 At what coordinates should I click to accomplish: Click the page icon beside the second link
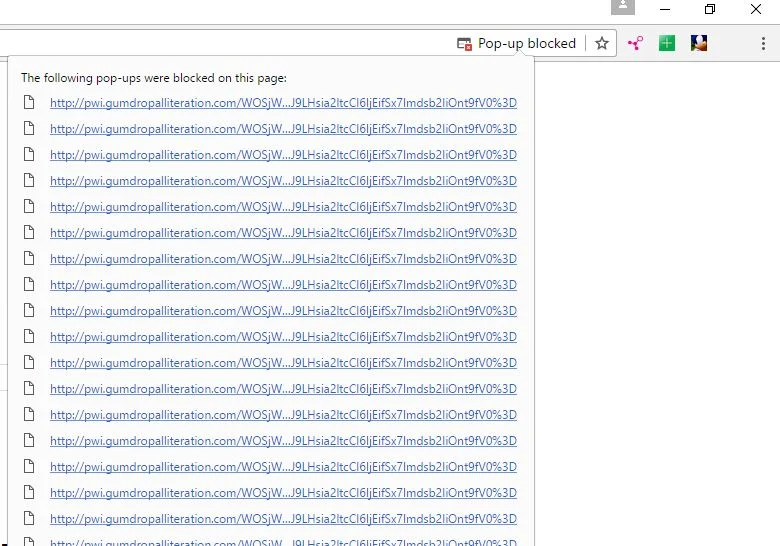[29, 128]
